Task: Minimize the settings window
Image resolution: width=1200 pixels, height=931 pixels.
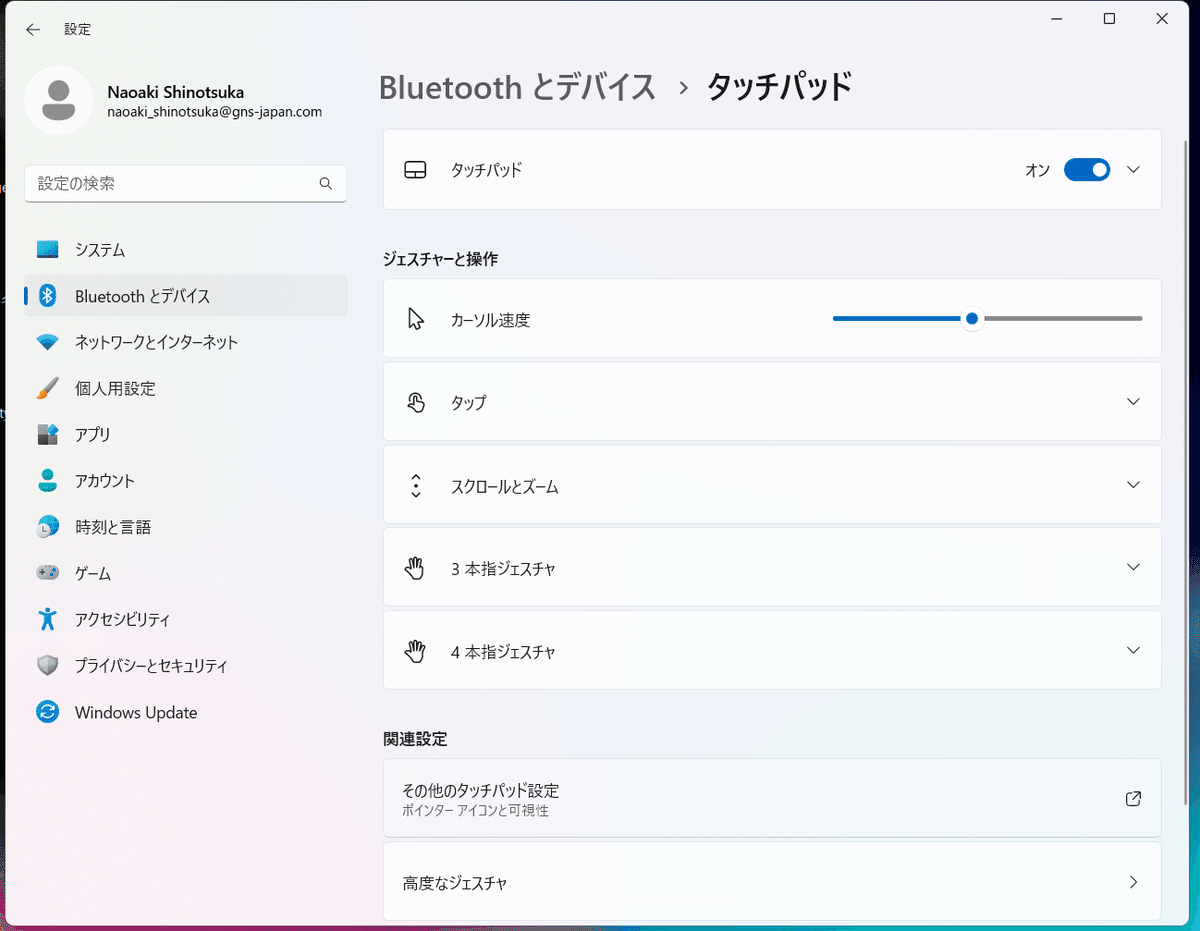Action: coord(1057,19)
